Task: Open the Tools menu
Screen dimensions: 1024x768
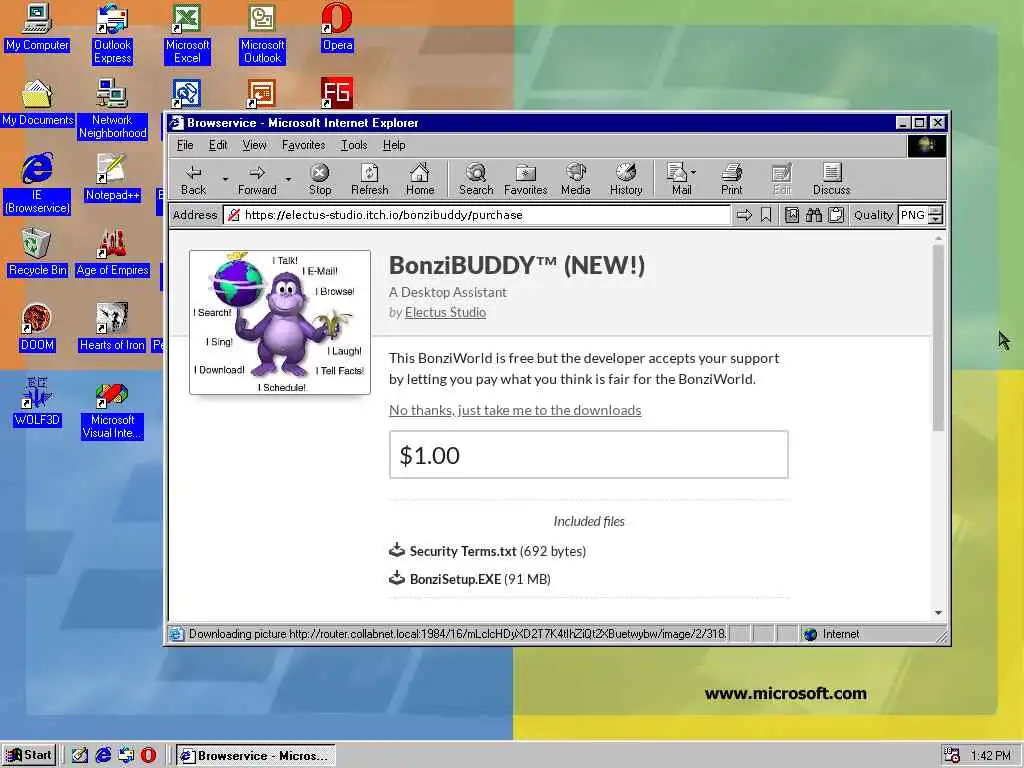Action: (354, 145)
